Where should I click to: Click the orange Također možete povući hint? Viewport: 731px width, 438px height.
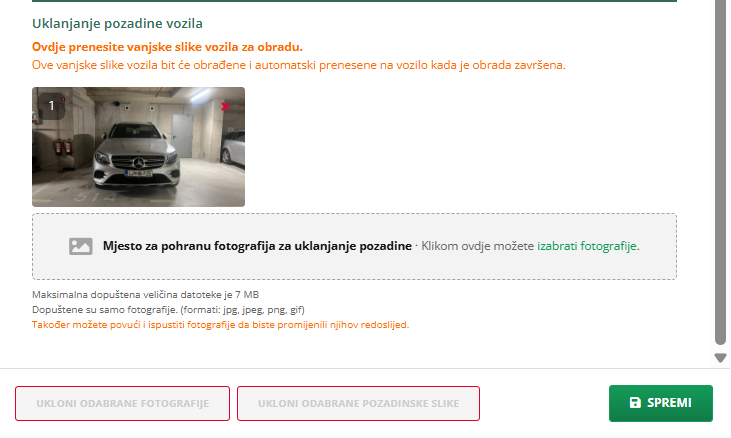221,324
